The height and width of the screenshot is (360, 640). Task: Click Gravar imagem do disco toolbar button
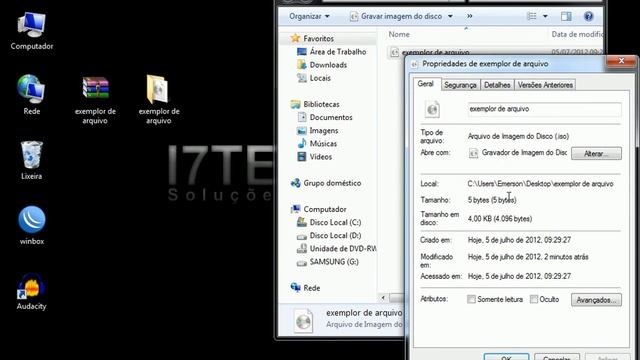tap(396, 16)
